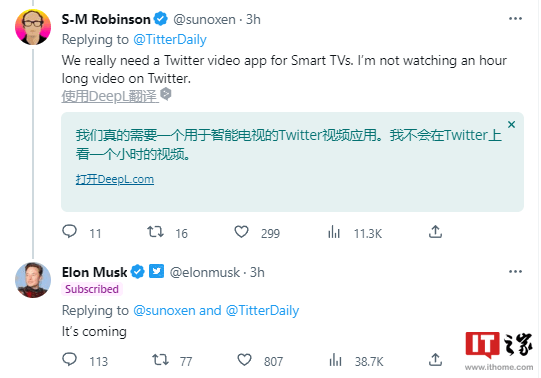Open Elon Musk's profile picture
541x378 pixels.
point(33,280)
